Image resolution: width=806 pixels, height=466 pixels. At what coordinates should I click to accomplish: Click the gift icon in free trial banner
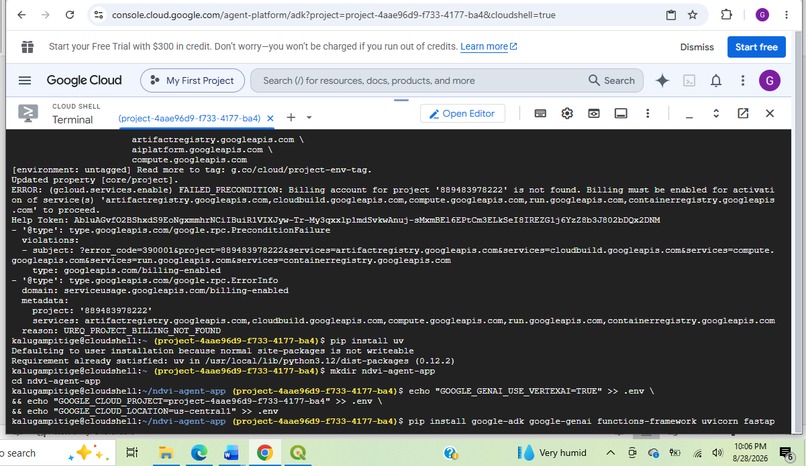[27, 47]
